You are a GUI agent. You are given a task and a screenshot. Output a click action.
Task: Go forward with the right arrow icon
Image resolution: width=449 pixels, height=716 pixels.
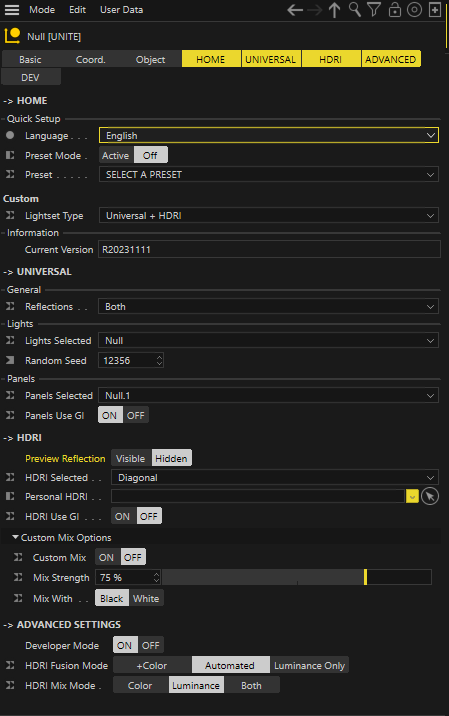(315, 10)
